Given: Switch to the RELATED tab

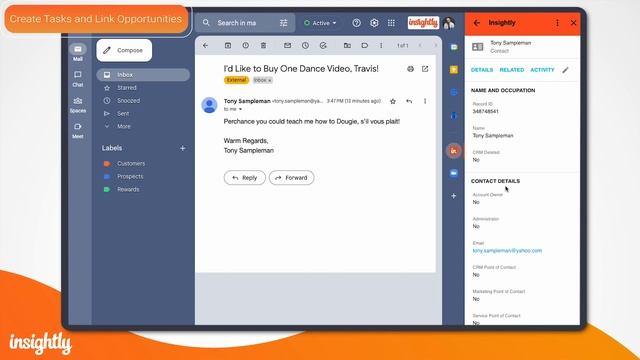Looking at the screenshot, I should (512, 70).
